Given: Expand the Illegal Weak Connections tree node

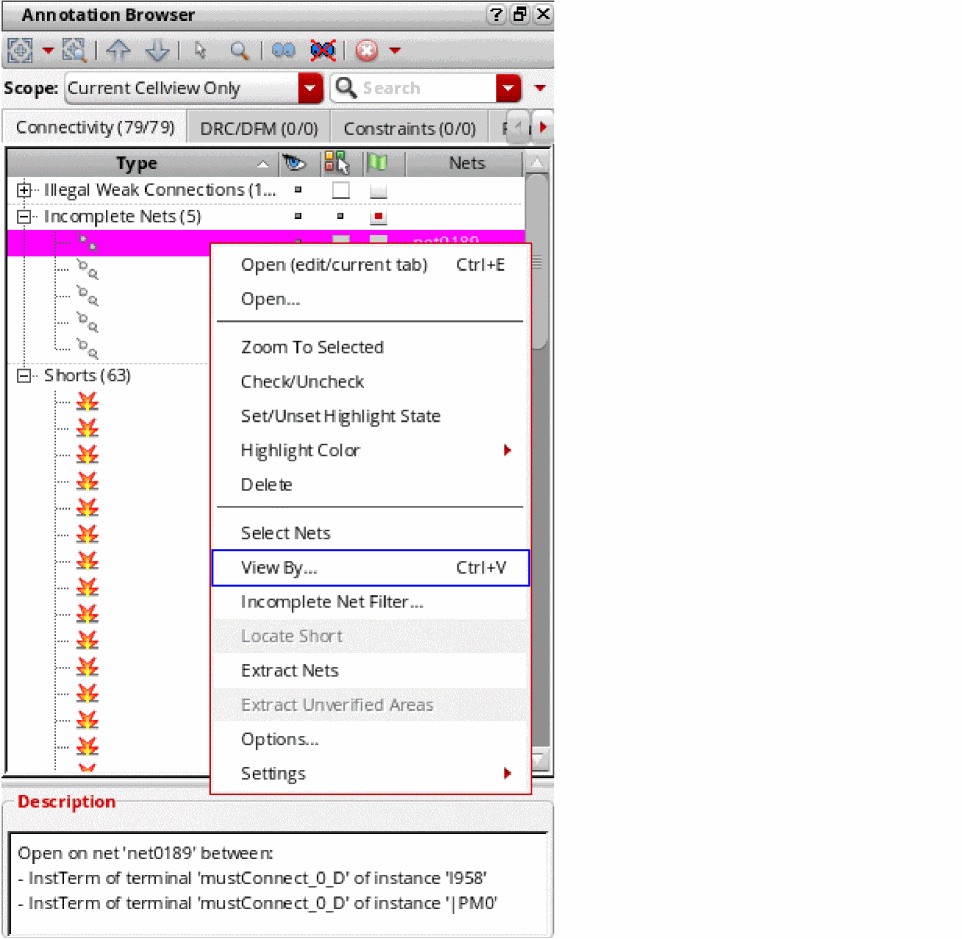Looking at the screenshot, I should tap(25, 190).
